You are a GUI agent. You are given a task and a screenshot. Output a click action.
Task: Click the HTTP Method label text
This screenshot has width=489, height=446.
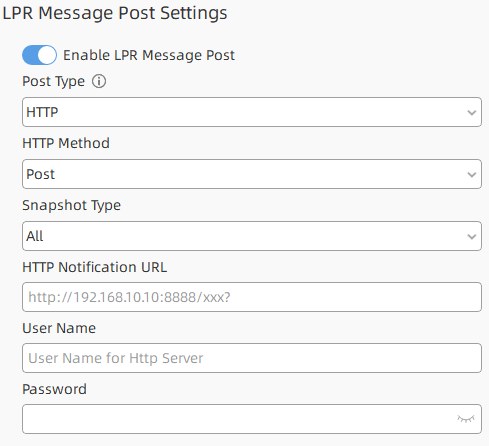tap(66, 143)
